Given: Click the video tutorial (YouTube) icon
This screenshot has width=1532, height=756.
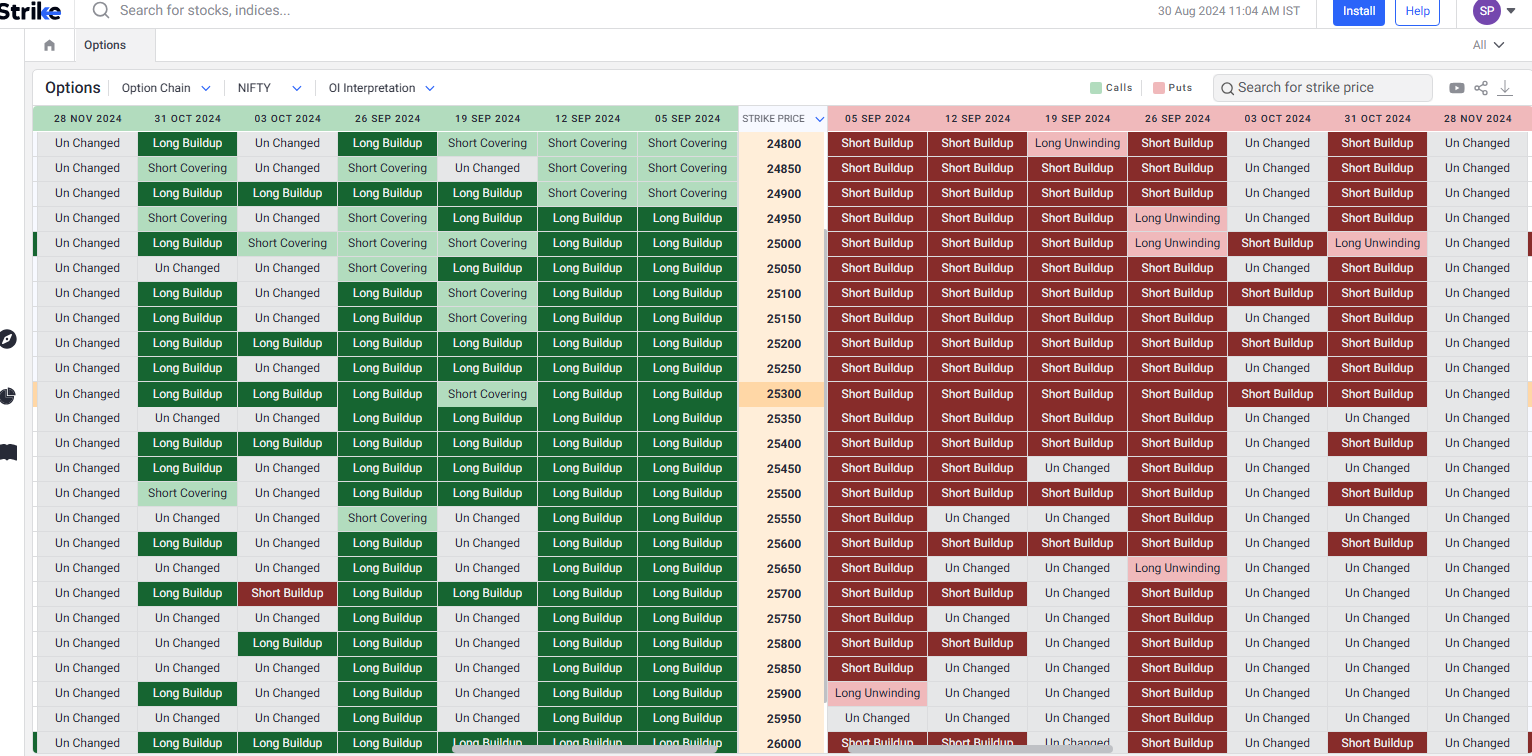Looking at the screenshot, I should 1457,88.
